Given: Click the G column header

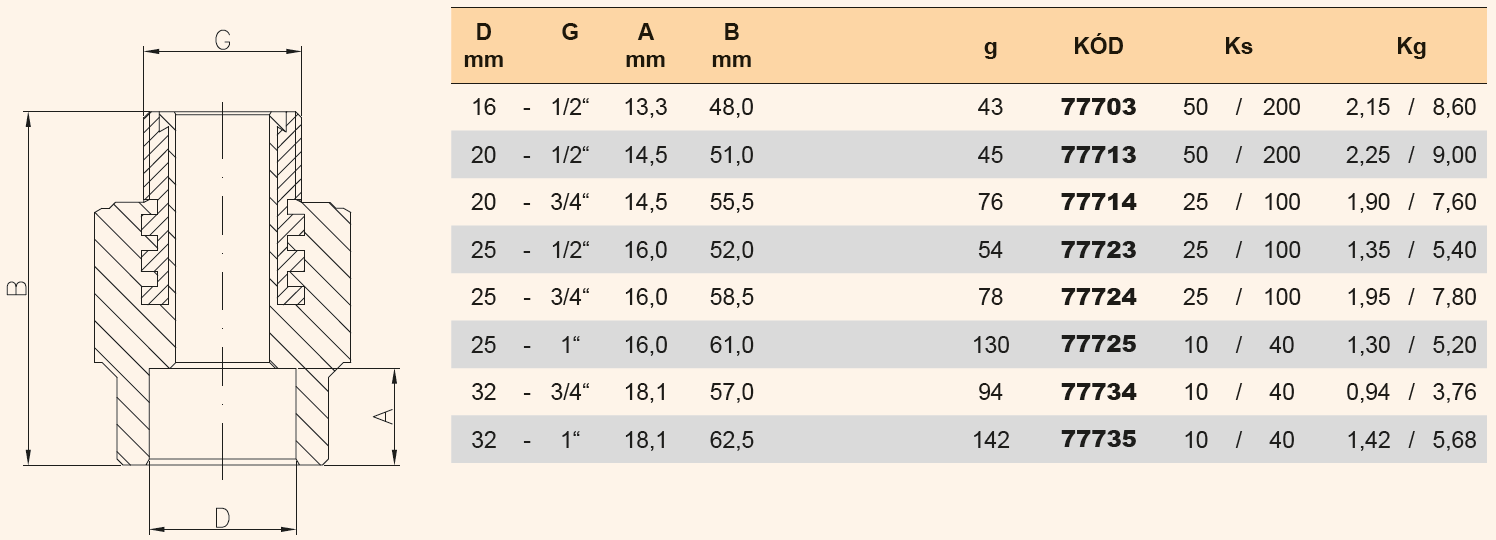Looking at the screenshot, I should tap(570, 32).
